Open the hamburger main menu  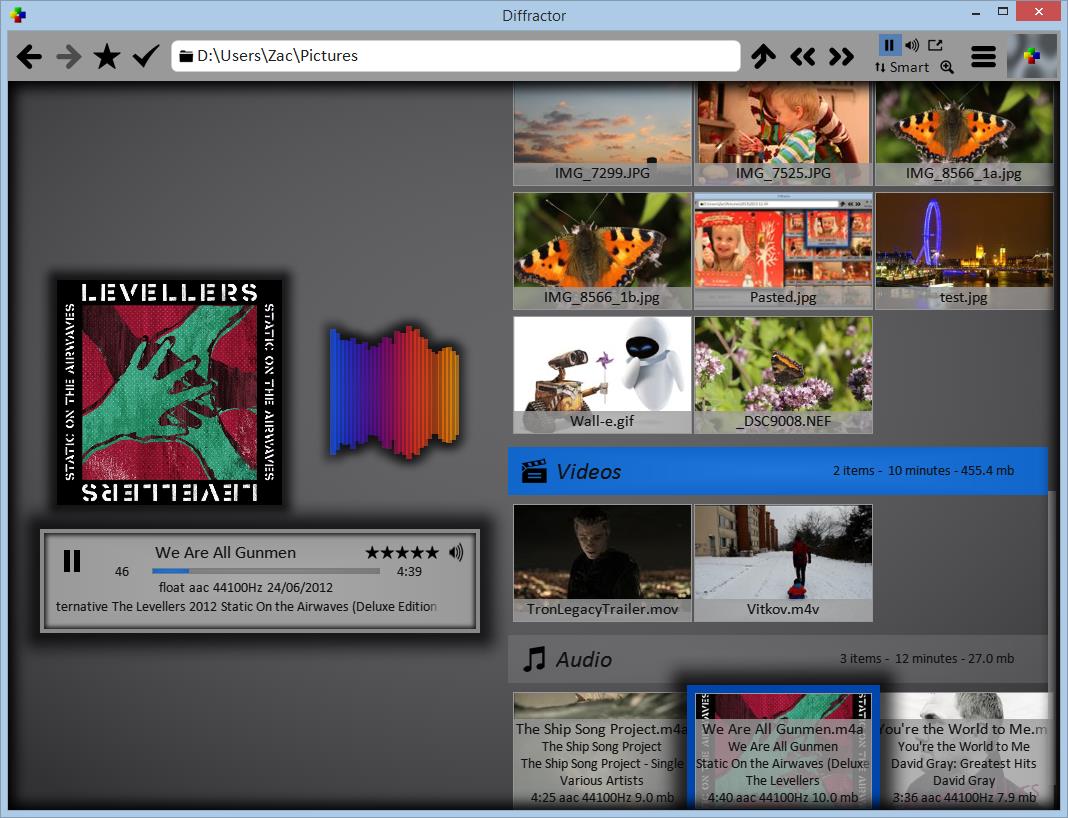coord(984,56)
